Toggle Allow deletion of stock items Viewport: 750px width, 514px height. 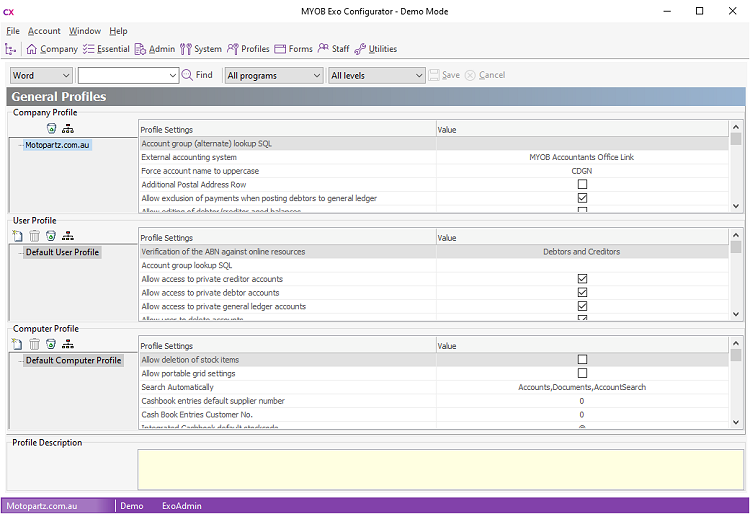pyautogui.click(x=582, y=360)
